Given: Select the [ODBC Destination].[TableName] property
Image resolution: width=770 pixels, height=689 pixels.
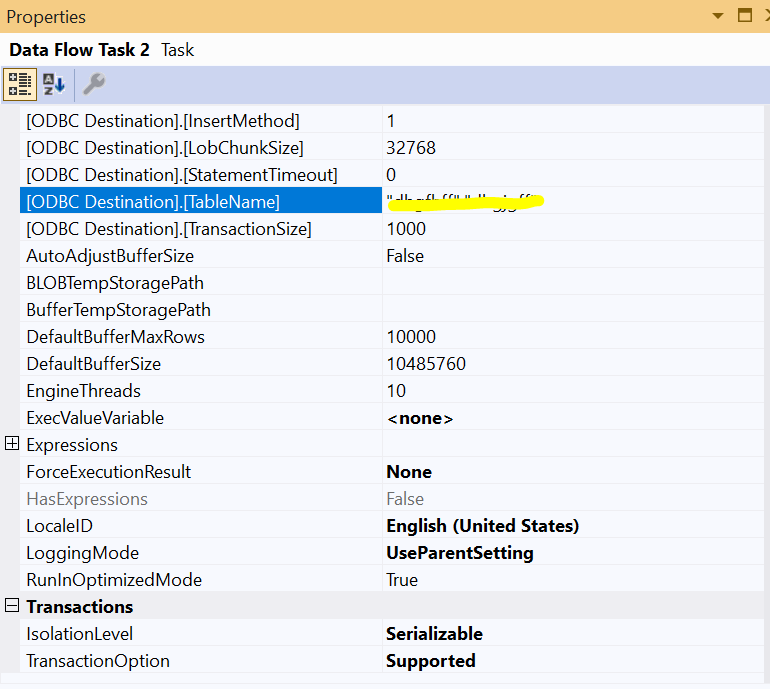Looking at the screenshot, I should (x=201, y=201).
